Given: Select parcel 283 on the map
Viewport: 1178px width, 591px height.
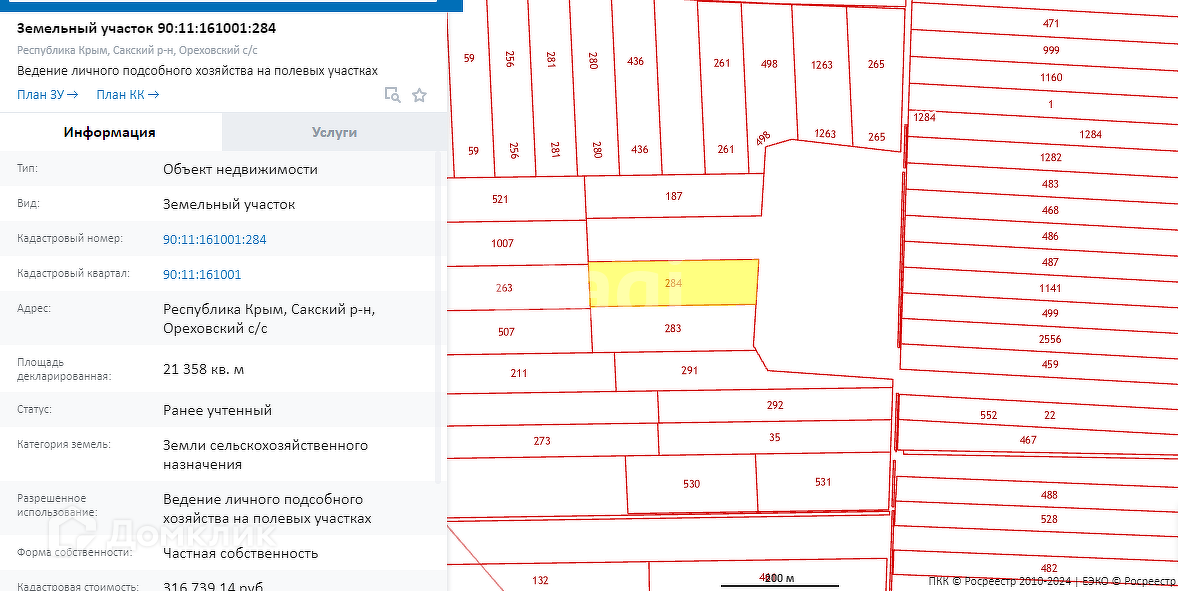Looking at the screenshot, I should point(672,328).
